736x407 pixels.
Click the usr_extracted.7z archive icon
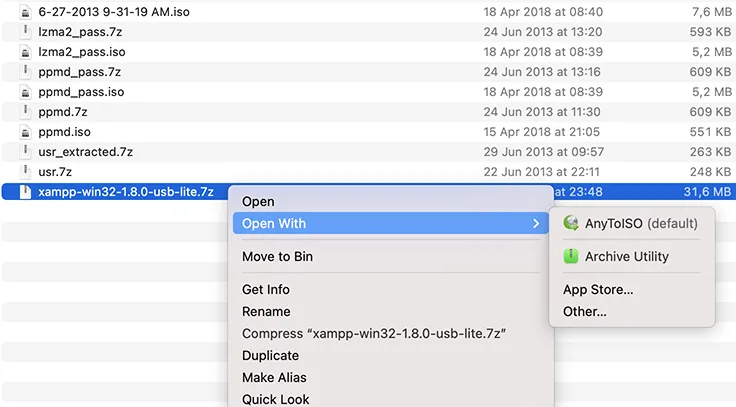pos(25,152)
